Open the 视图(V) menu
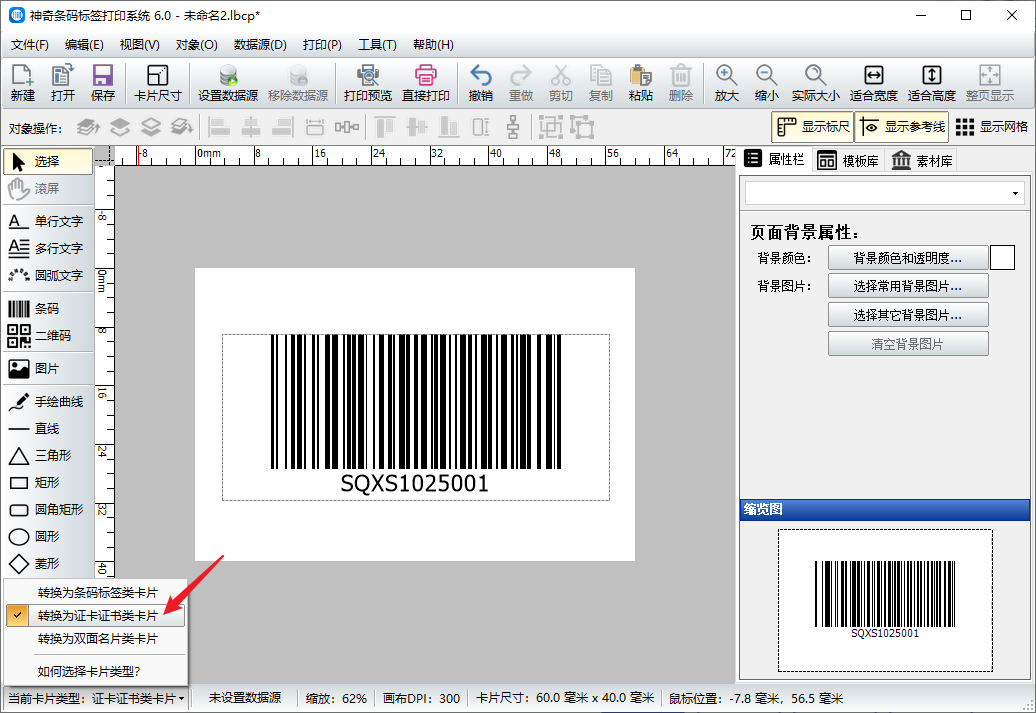Screen dimensions: 1036x713 139,45
